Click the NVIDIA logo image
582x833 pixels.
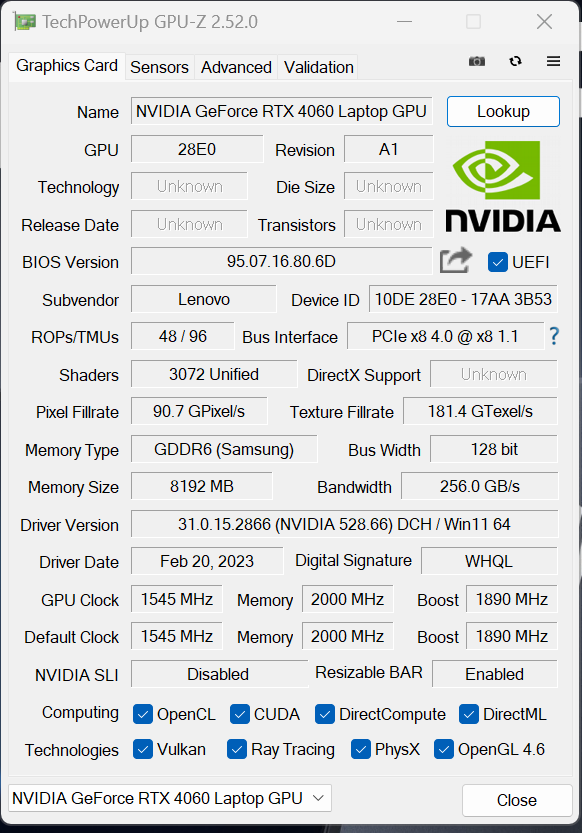[502, 186]
